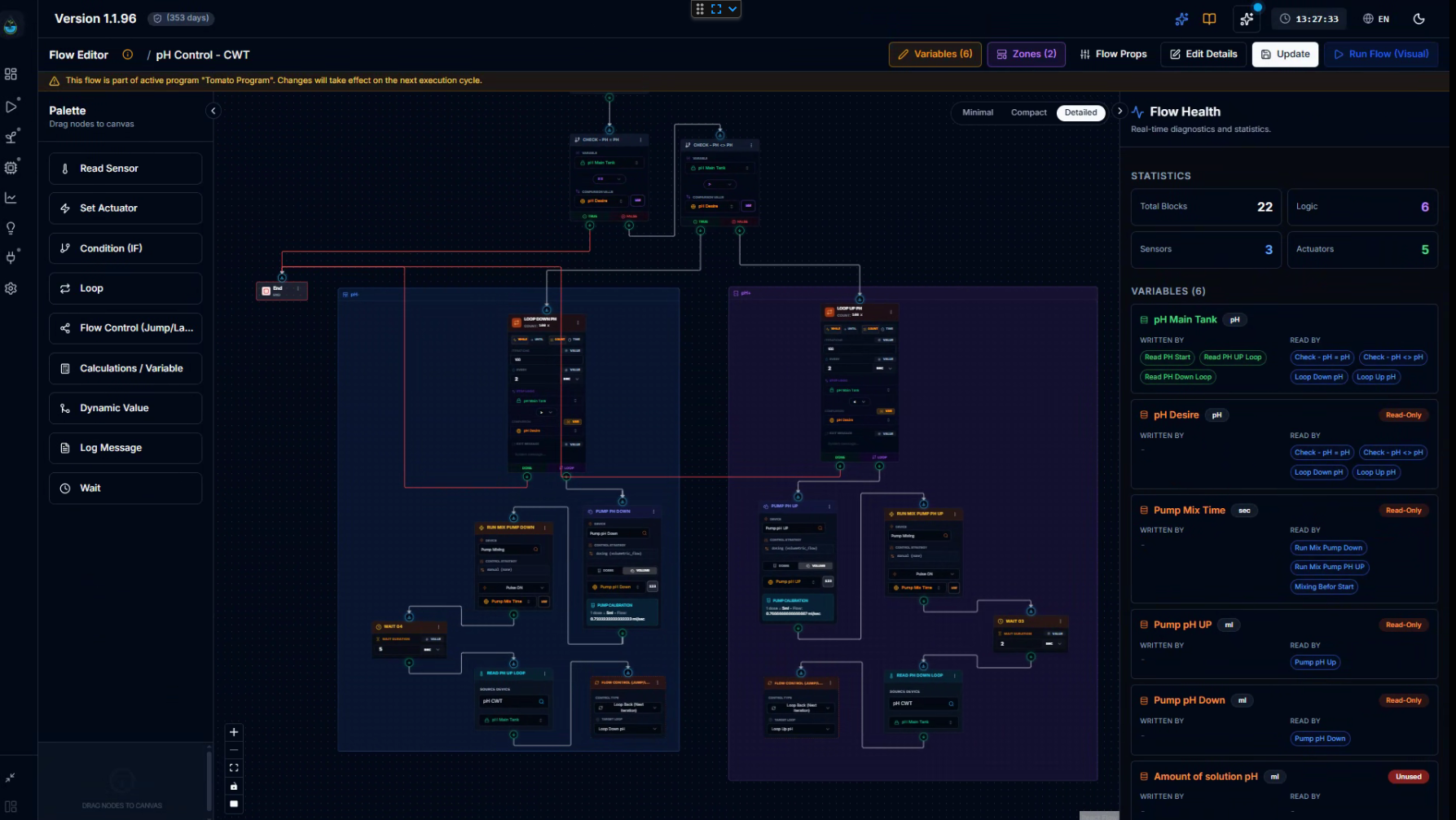
Task: Click the fullscreen icon in top toolbar
Action: point(716,9)
